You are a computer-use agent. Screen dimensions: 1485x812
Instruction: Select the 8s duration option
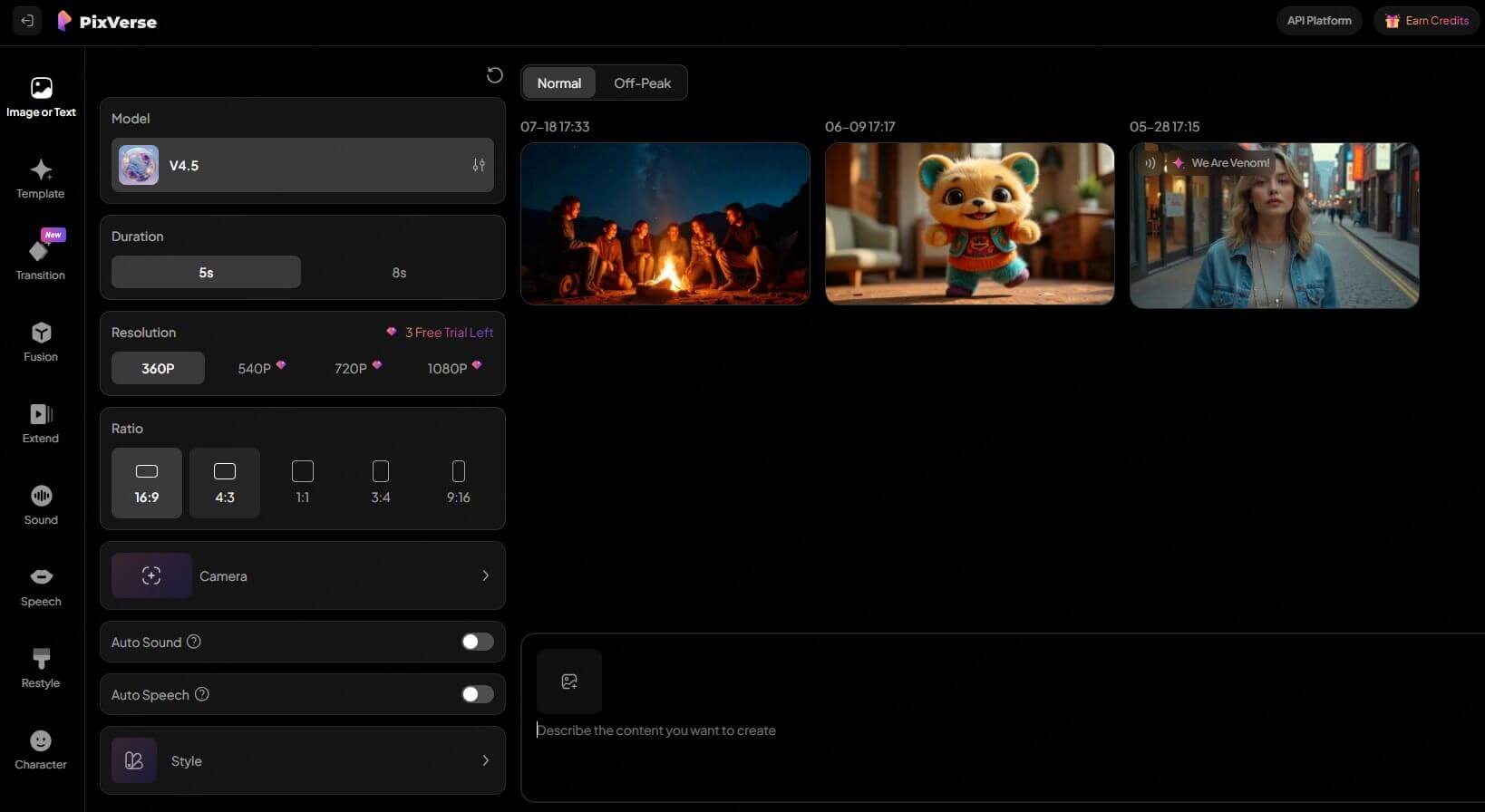[x=399, y=273]
